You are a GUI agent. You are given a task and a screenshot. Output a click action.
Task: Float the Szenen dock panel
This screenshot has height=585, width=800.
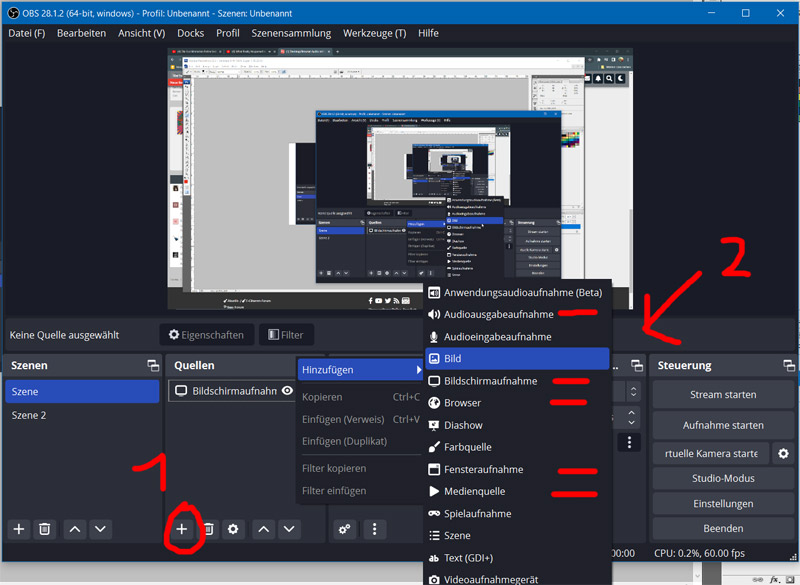153,365
